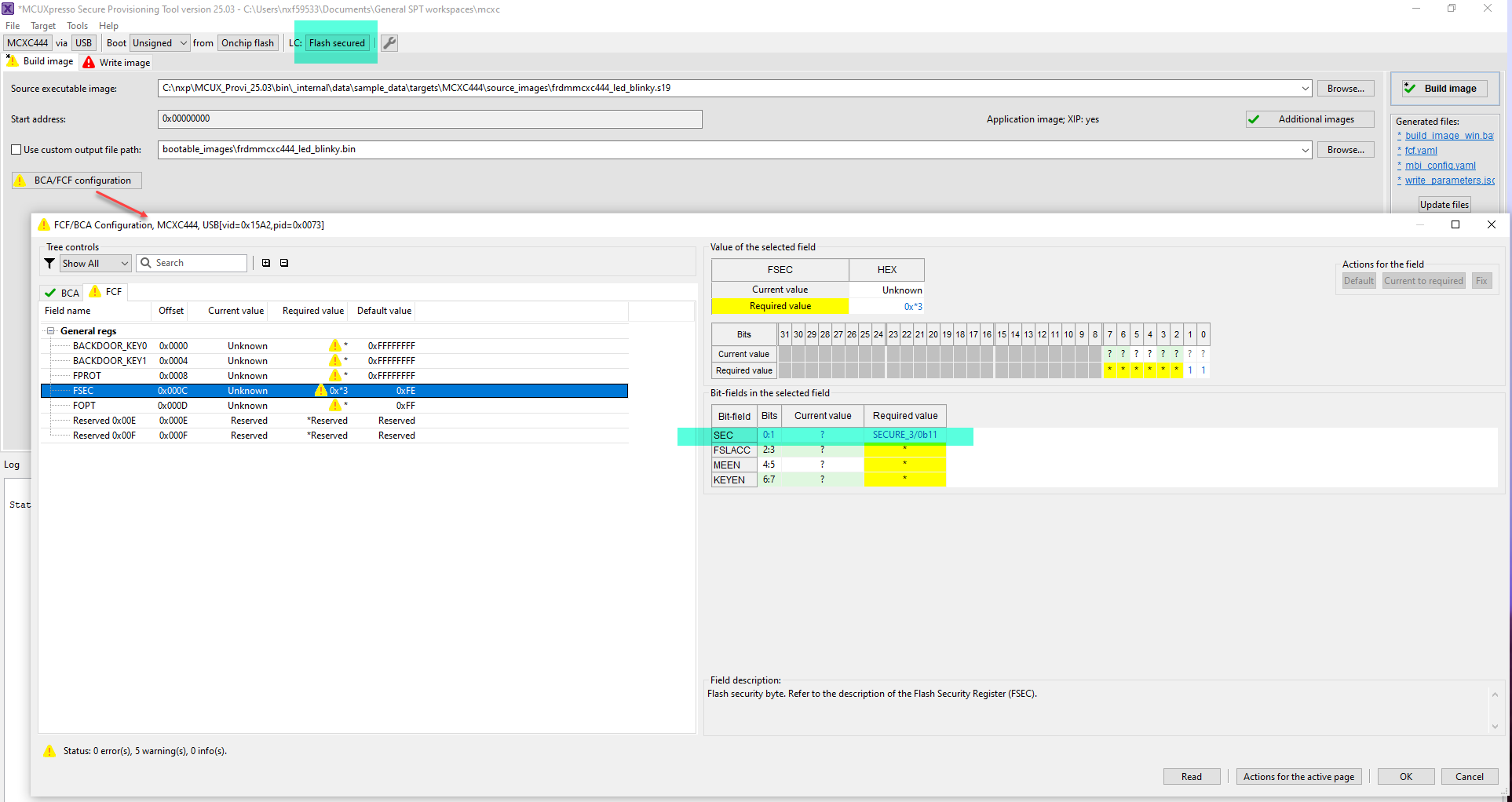Open write_parameters.json file link

(1449, 180)
